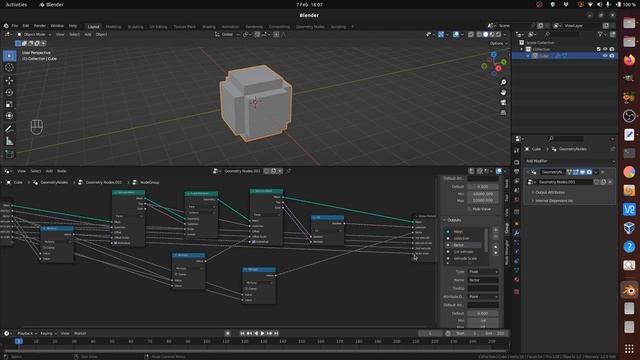The width and height of the screenshot is (640, 360).
Task: Open the Global transform orientation dropdown
Action: pos(227,35)
